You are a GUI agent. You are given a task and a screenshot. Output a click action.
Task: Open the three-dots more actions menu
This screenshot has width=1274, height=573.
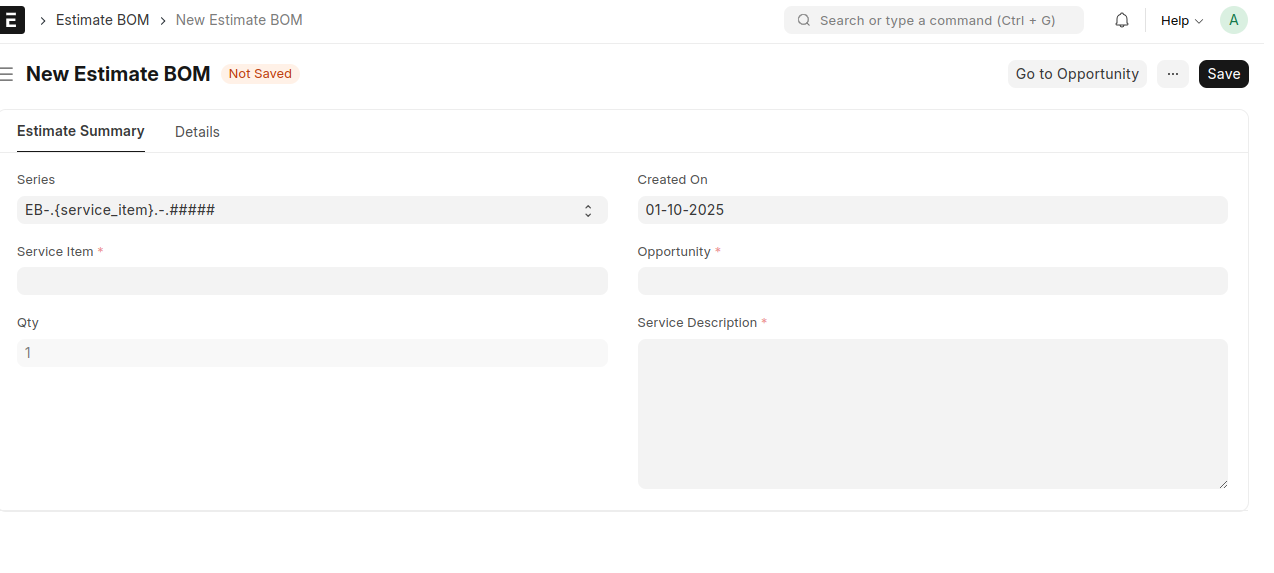[x=1172, y=74]
